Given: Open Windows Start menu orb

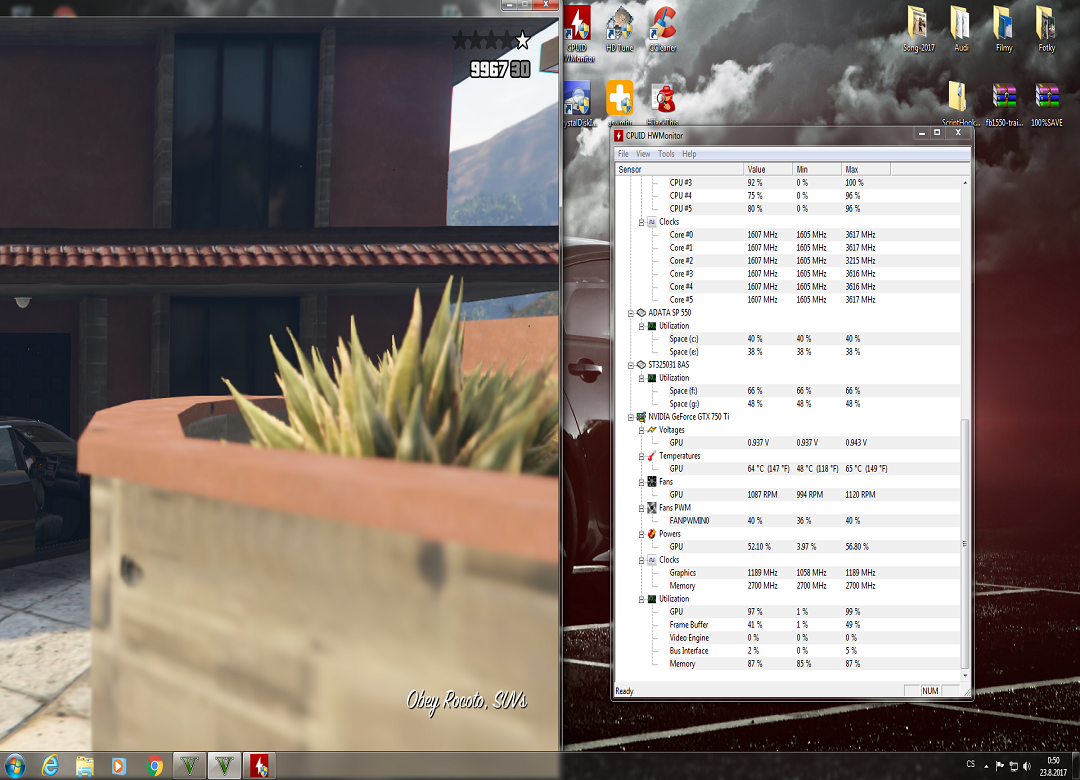Looking at the screenshot, I should (x=15, y=766).
